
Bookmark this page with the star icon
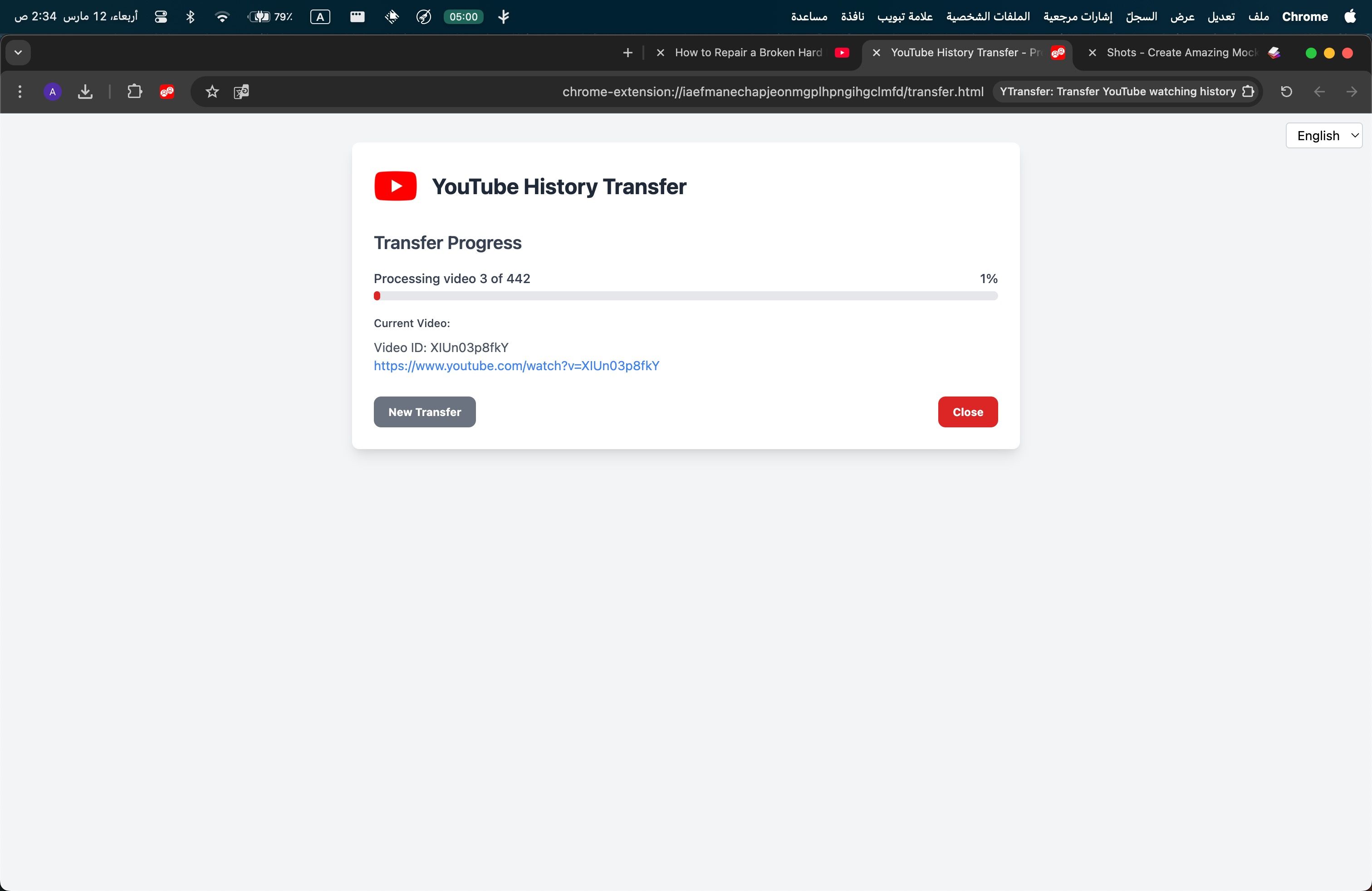212,92
